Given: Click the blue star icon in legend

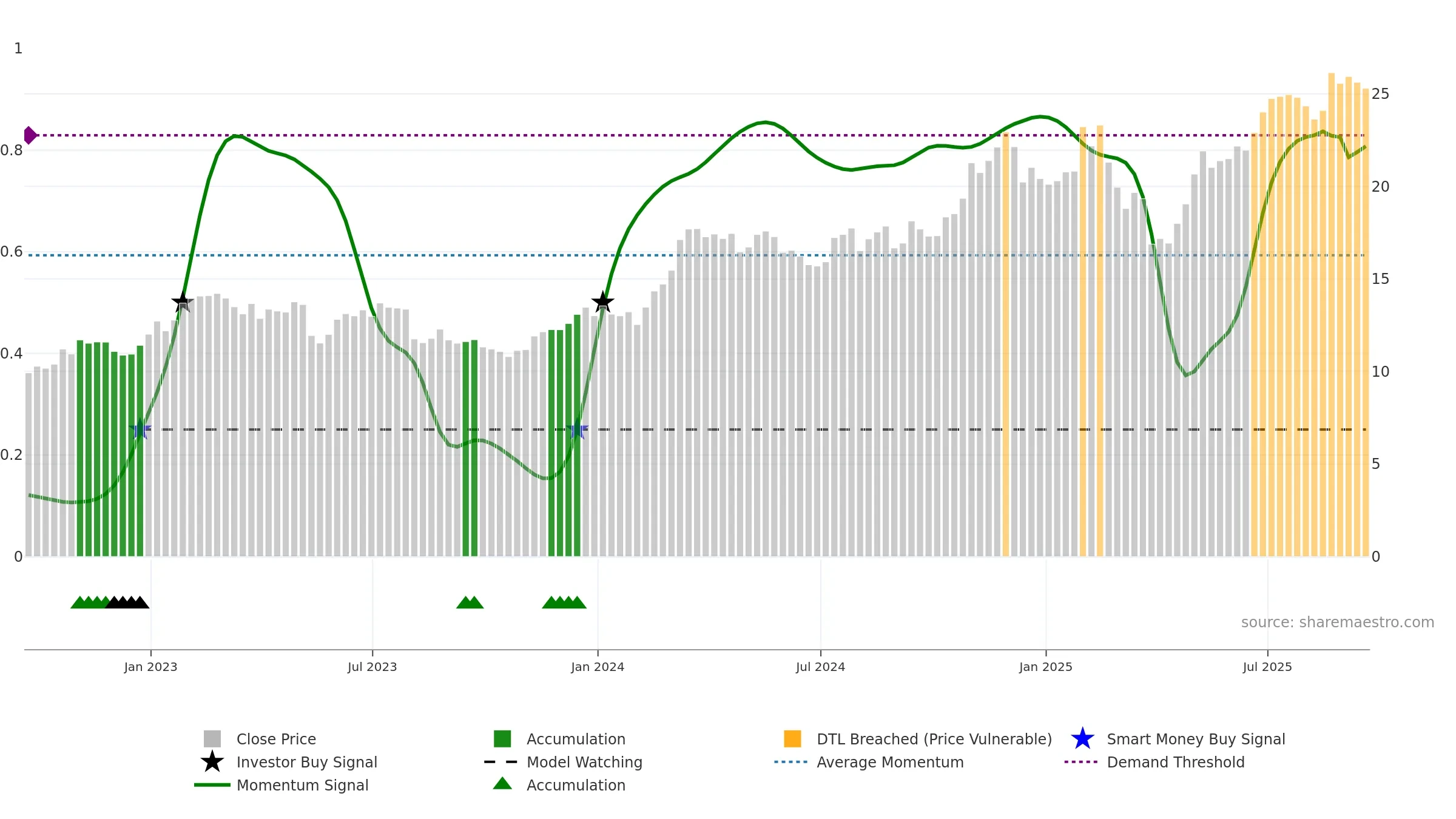Looking at the screenshot, I should (1082, 739).
